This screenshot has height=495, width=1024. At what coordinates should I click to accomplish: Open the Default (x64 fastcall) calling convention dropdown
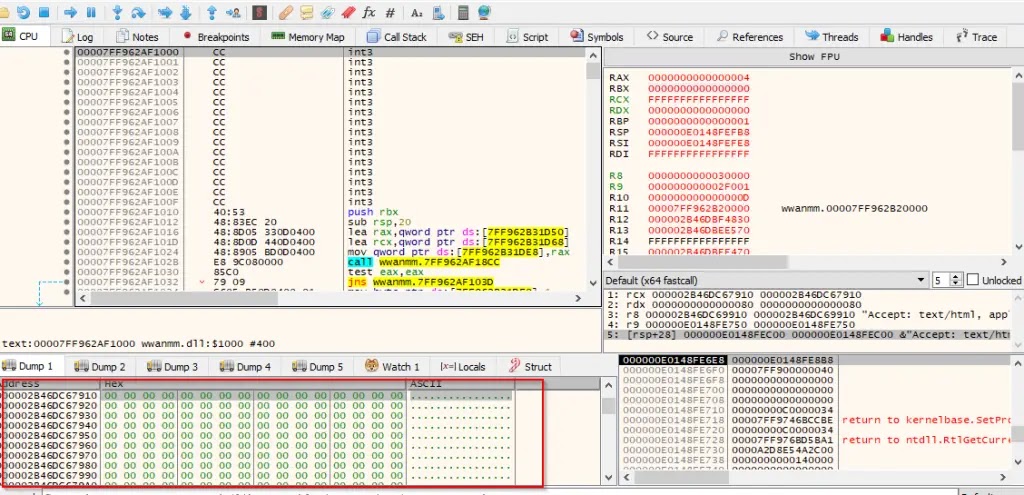pos(767,280)
